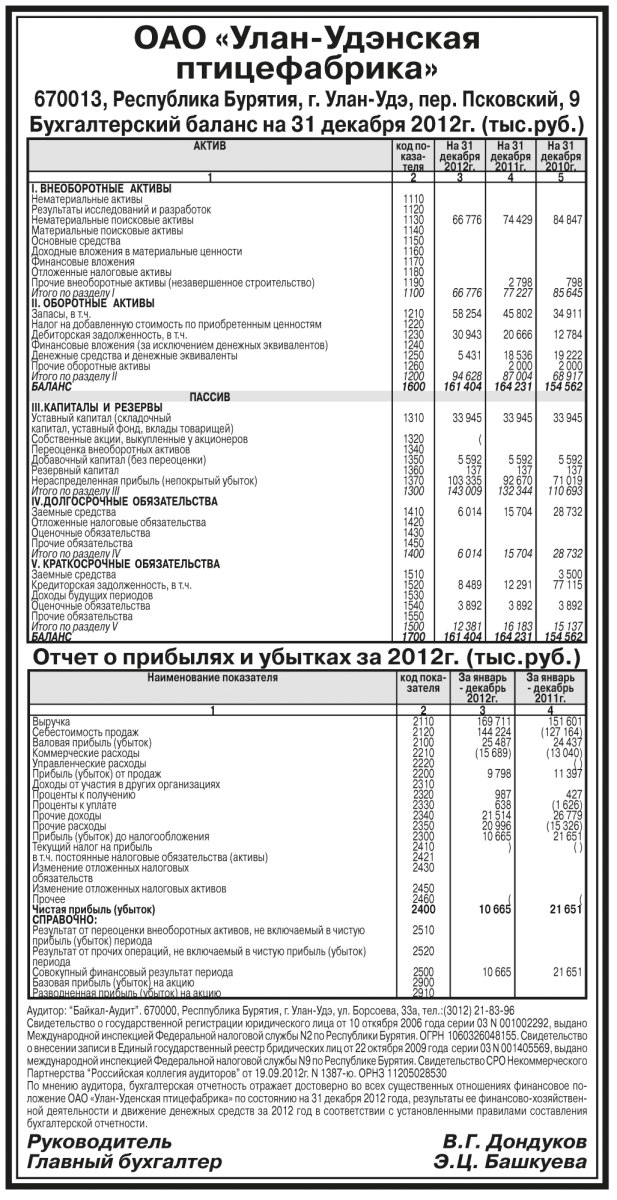Select the «На 31 декабря 2011г.» column header
The height and width of the screenshot is (1200, 617).
pyautogui.click(x=510, y=156)
